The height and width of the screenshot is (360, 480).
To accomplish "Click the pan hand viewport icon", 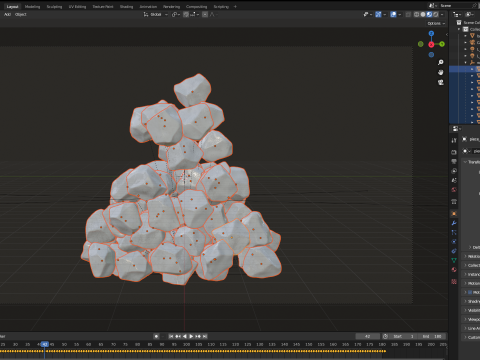I will 441,72.
